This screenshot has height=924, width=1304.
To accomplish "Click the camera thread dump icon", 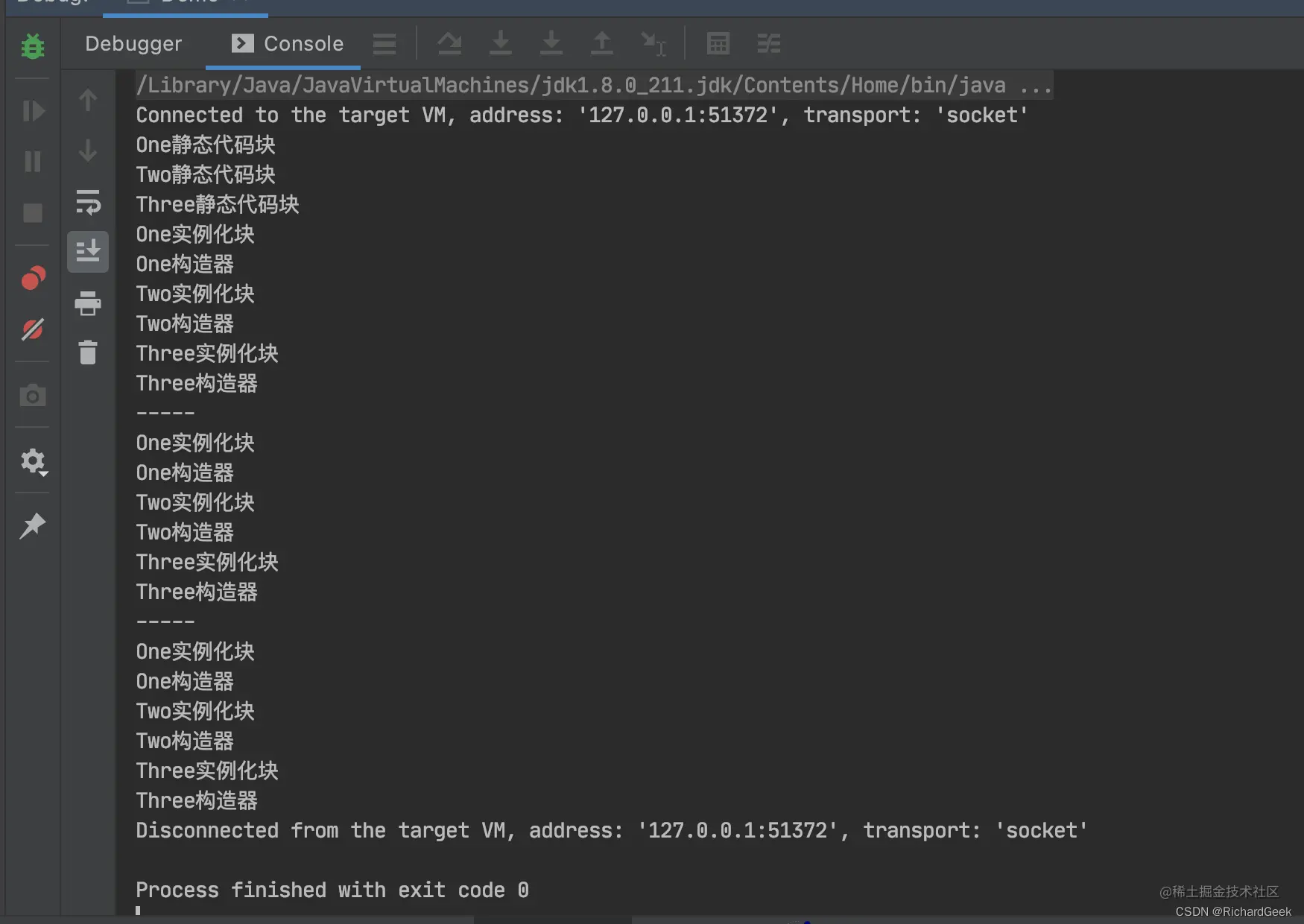I will (x=33, y=395).
